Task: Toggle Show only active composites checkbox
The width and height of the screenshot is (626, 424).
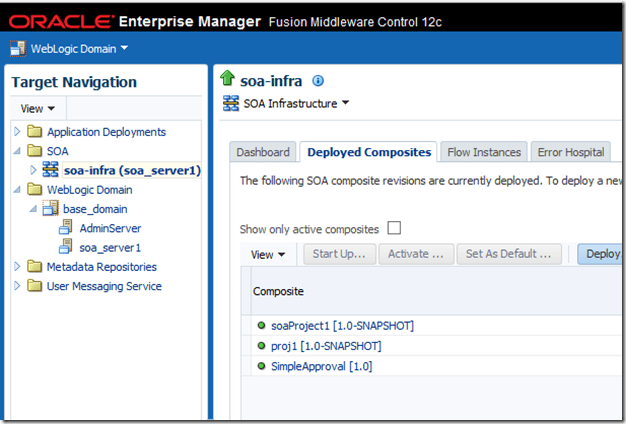Action: 394,228
